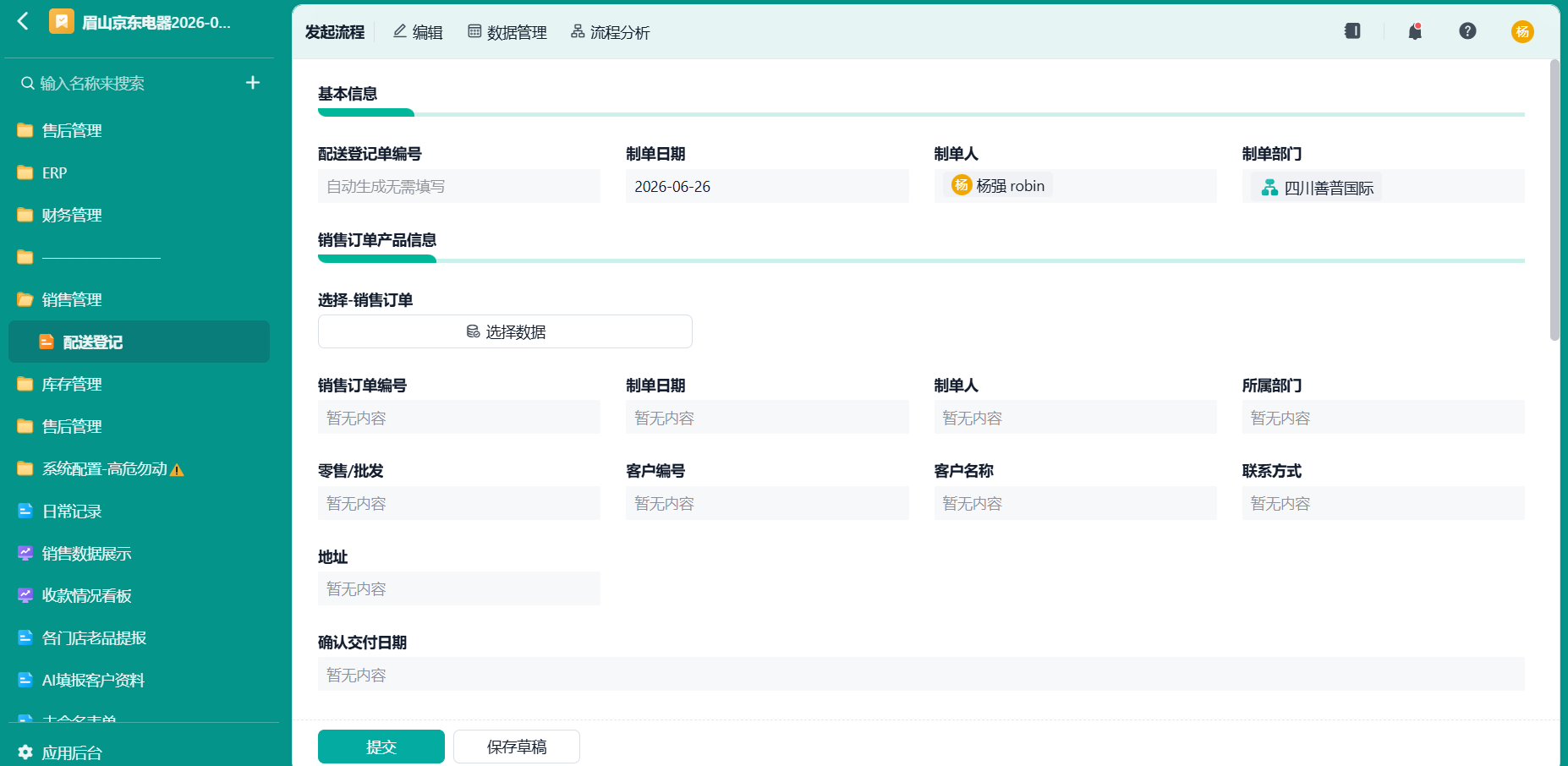The image size is (1568, 766).
Task: Click the 销售订单产品信息 section heading
Action: (x=377, y=240)
